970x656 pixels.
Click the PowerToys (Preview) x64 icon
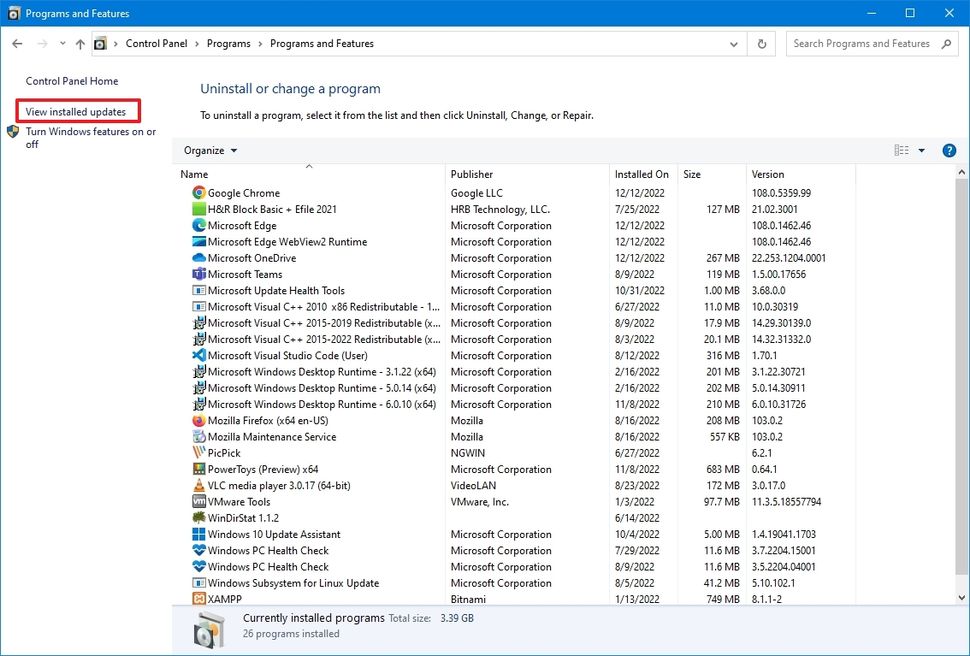197,469
